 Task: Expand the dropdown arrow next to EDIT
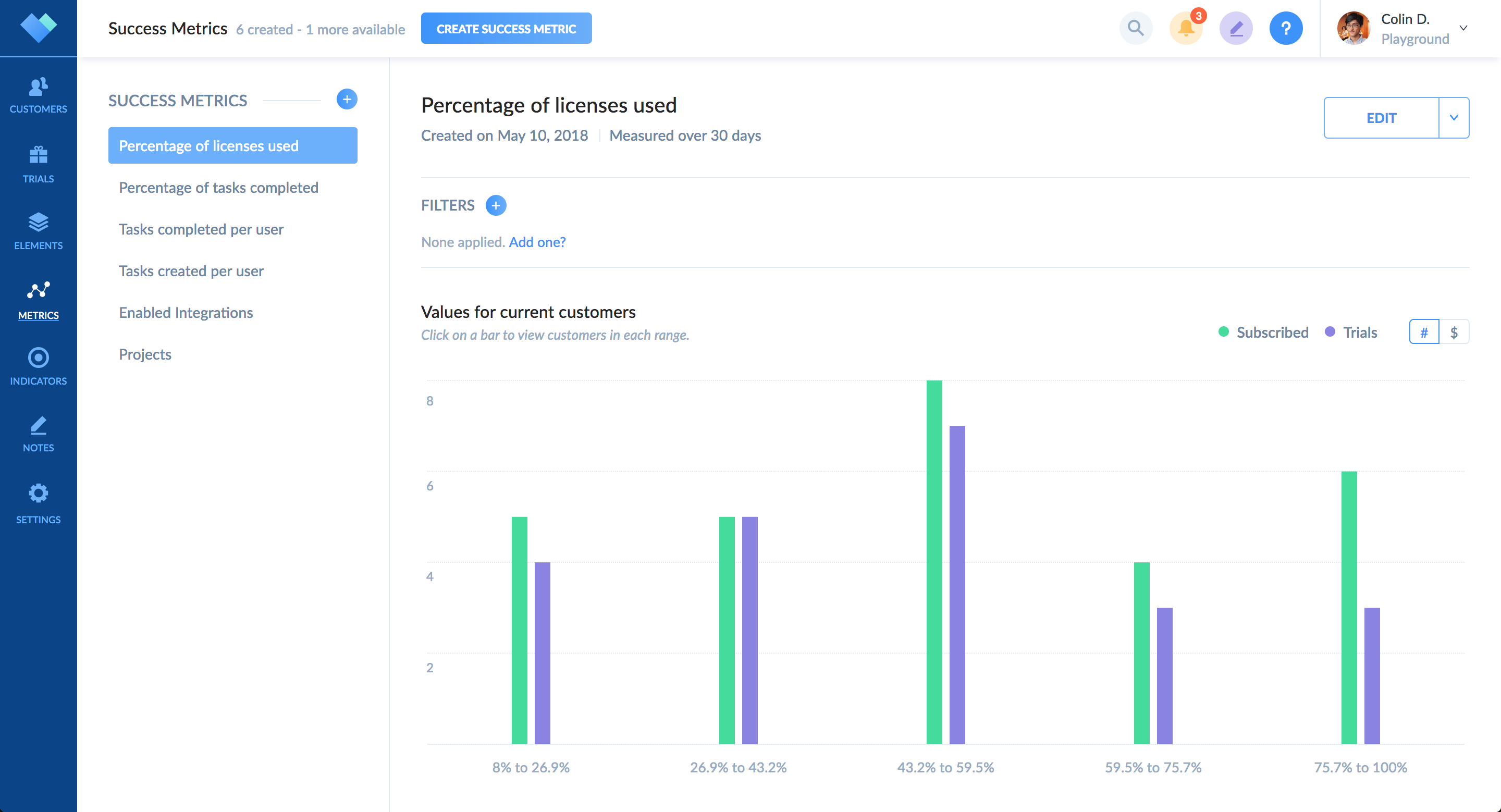tap(1454, 118)
